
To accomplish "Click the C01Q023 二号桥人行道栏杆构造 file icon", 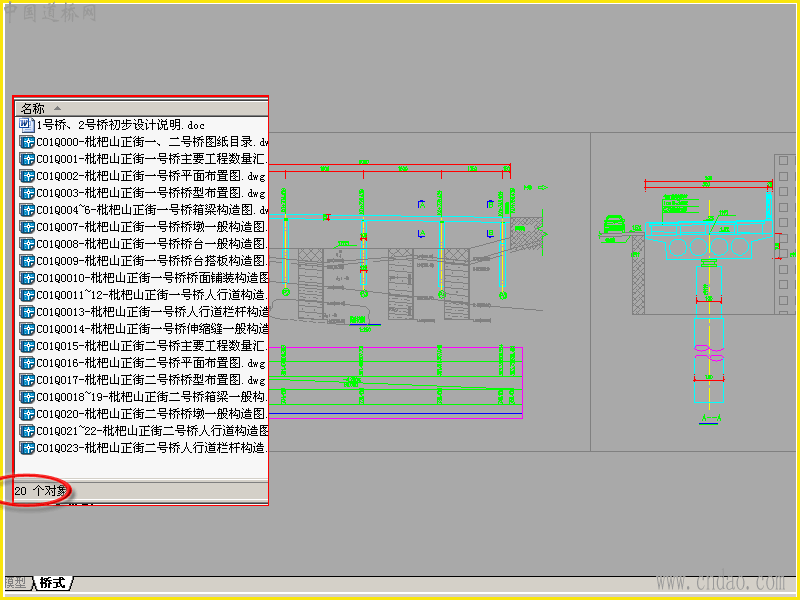I will click(x=27, y=448).
